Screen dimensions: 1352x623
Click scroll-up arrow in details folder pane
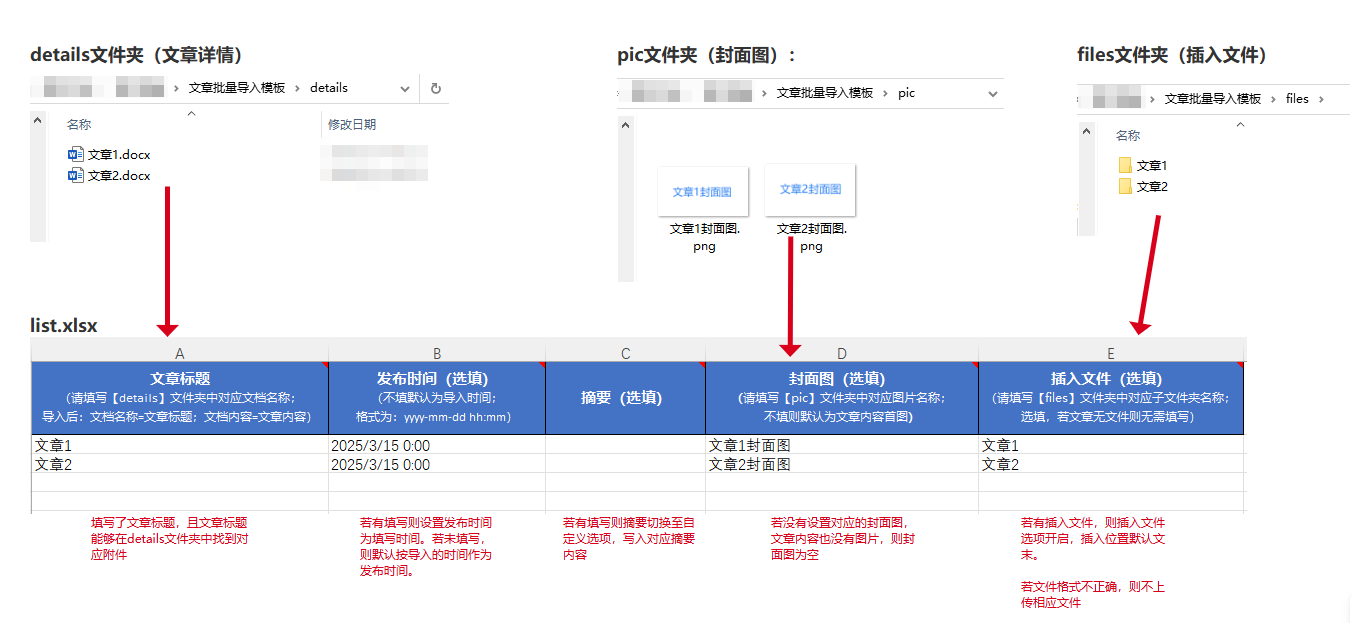tap(38, 121)
